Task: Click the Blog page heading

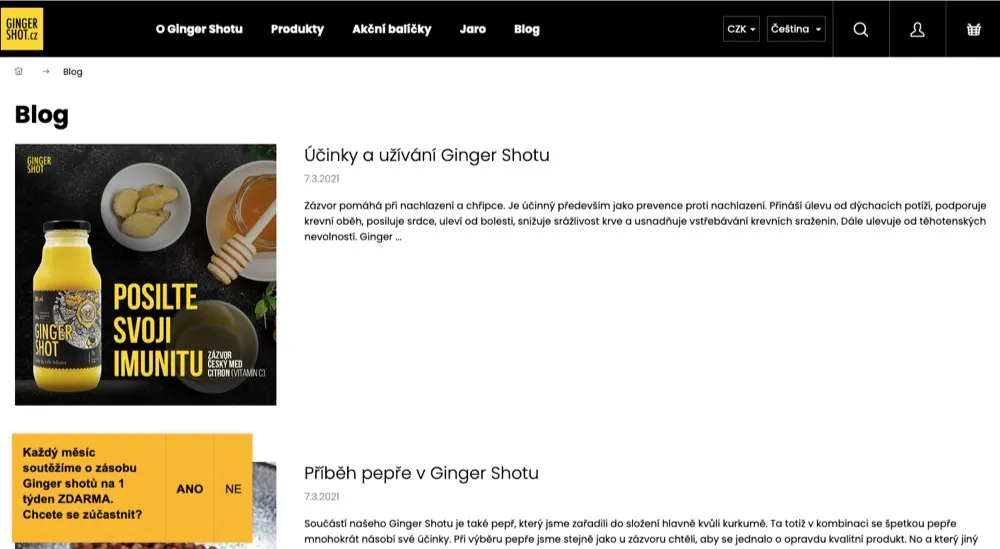Action: pos(41,115)
